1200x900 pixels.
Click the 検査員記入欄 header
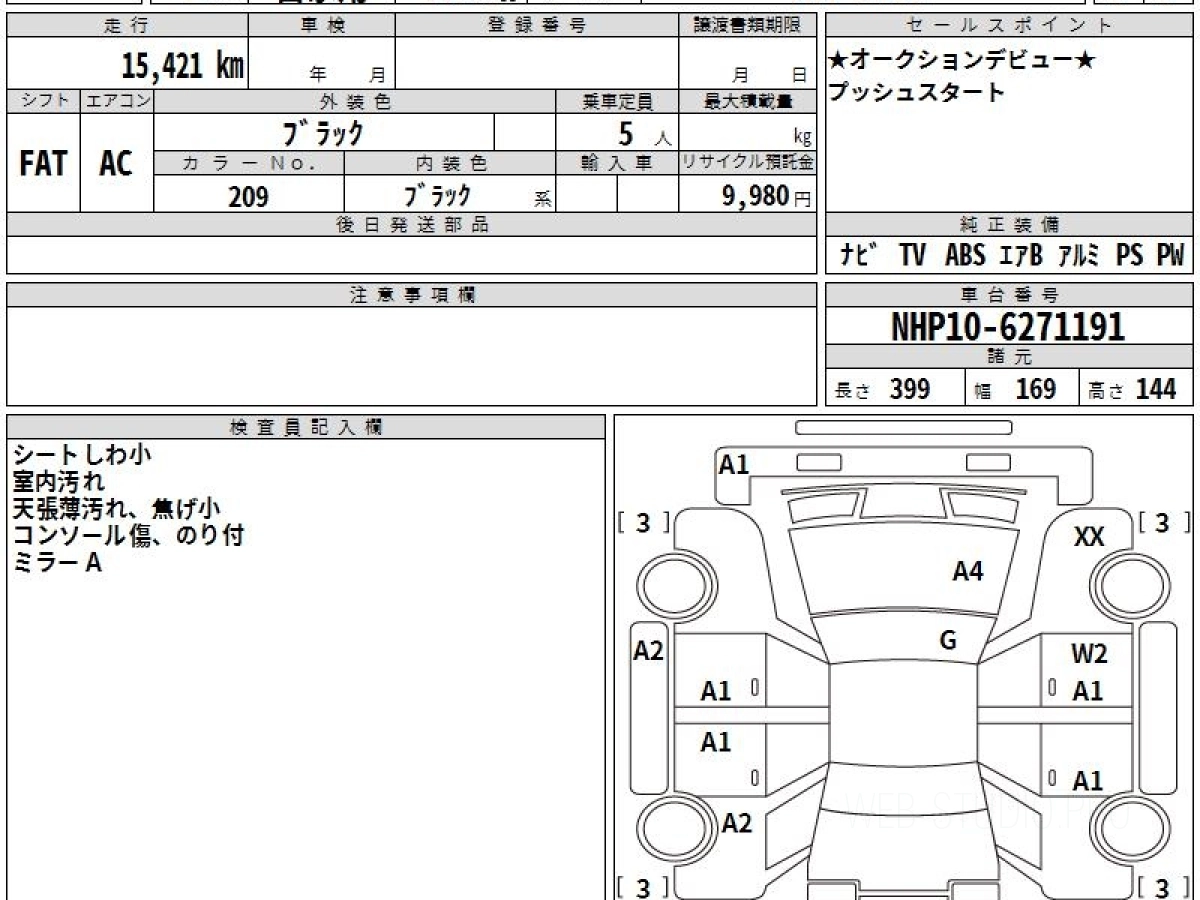tap(306, 427)
